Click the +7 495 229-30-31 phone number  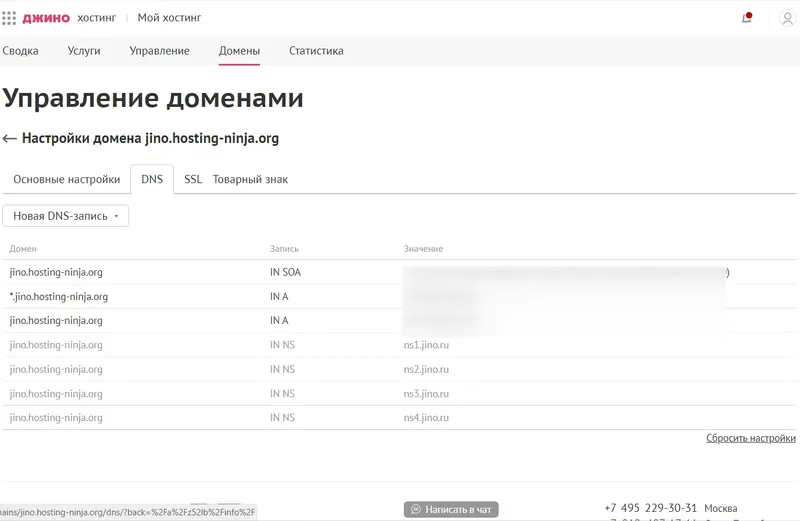pyautogui.click(x=651, y=508)
